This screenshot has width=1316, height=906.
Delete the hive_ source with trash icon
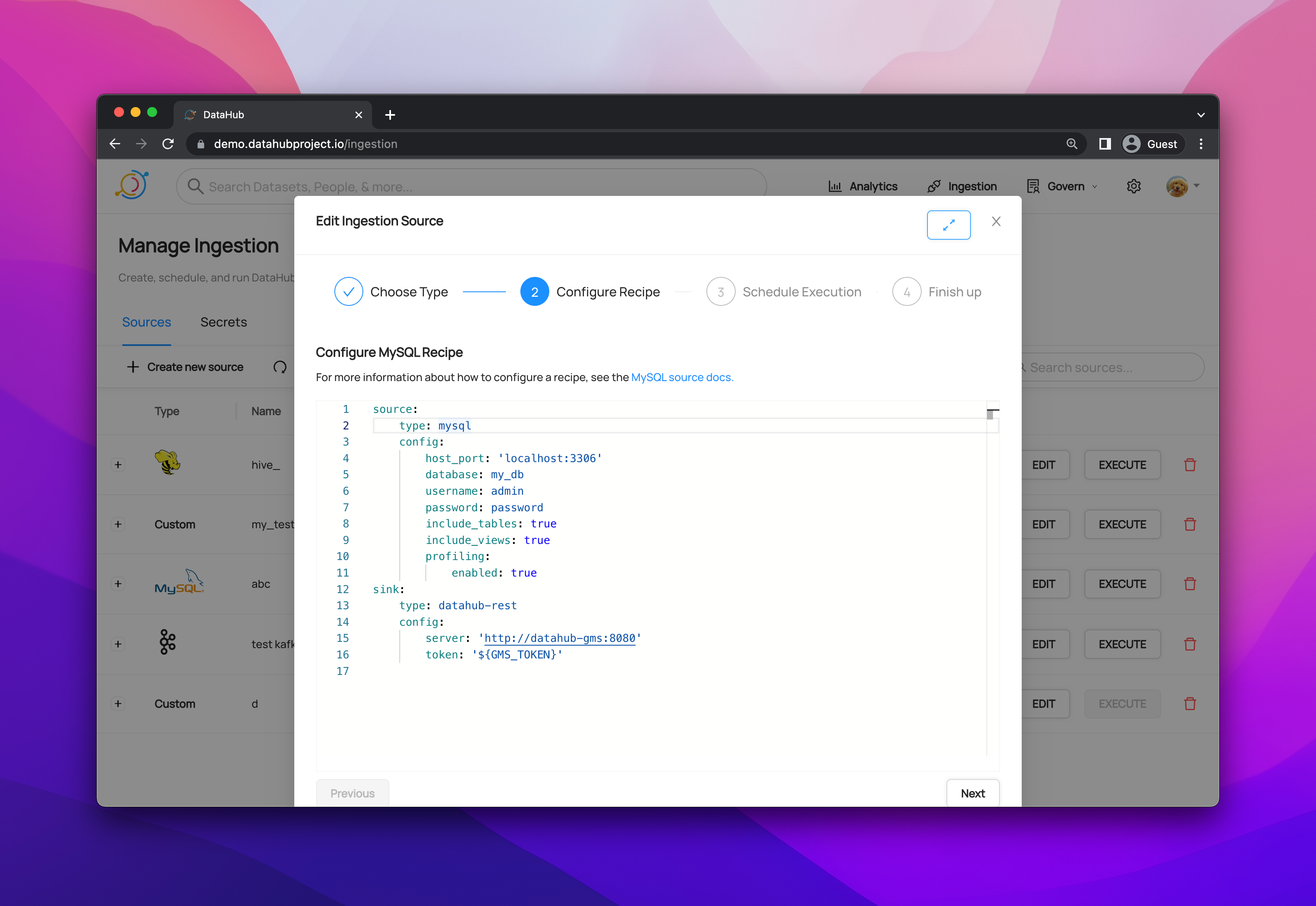tap(1190, 465)
